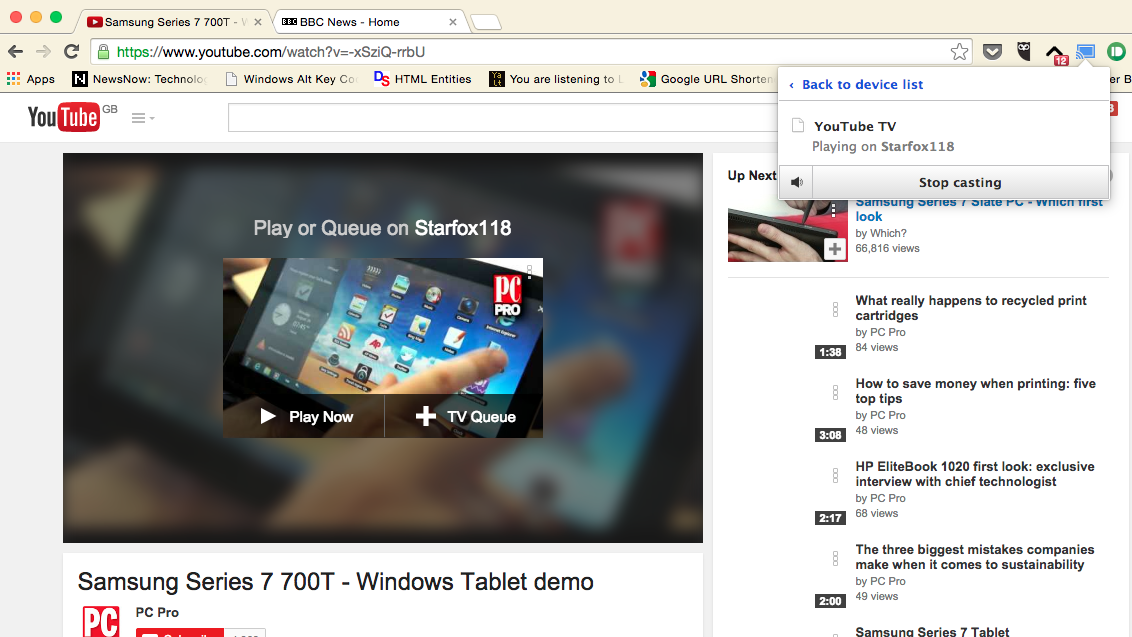Click the green HTTPS padlock icon
Image resolution: width=1132 pixels, height=637 pixels.
tap(103, 51)
